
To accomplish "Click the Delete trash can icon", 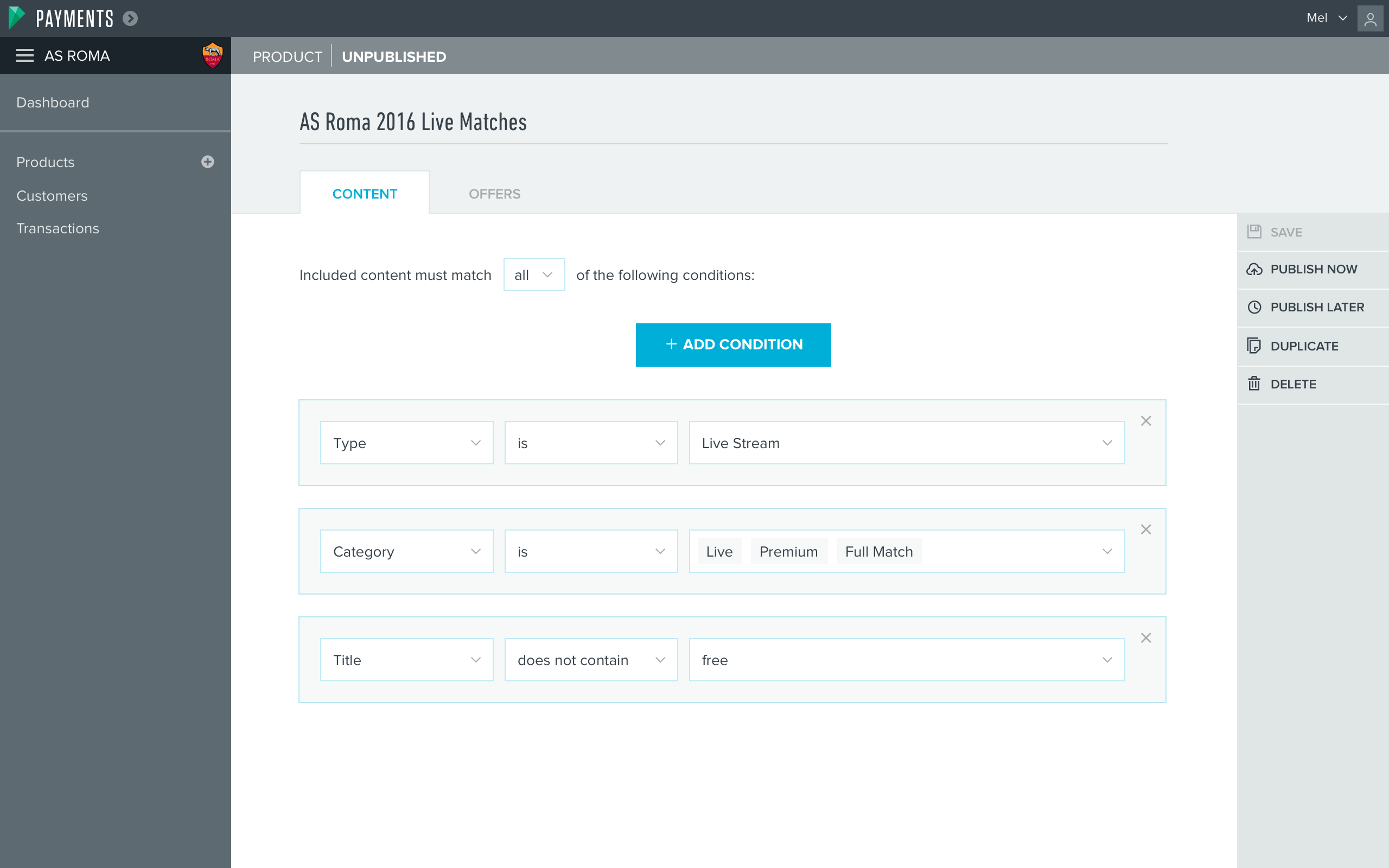I will click(1254, 384).
